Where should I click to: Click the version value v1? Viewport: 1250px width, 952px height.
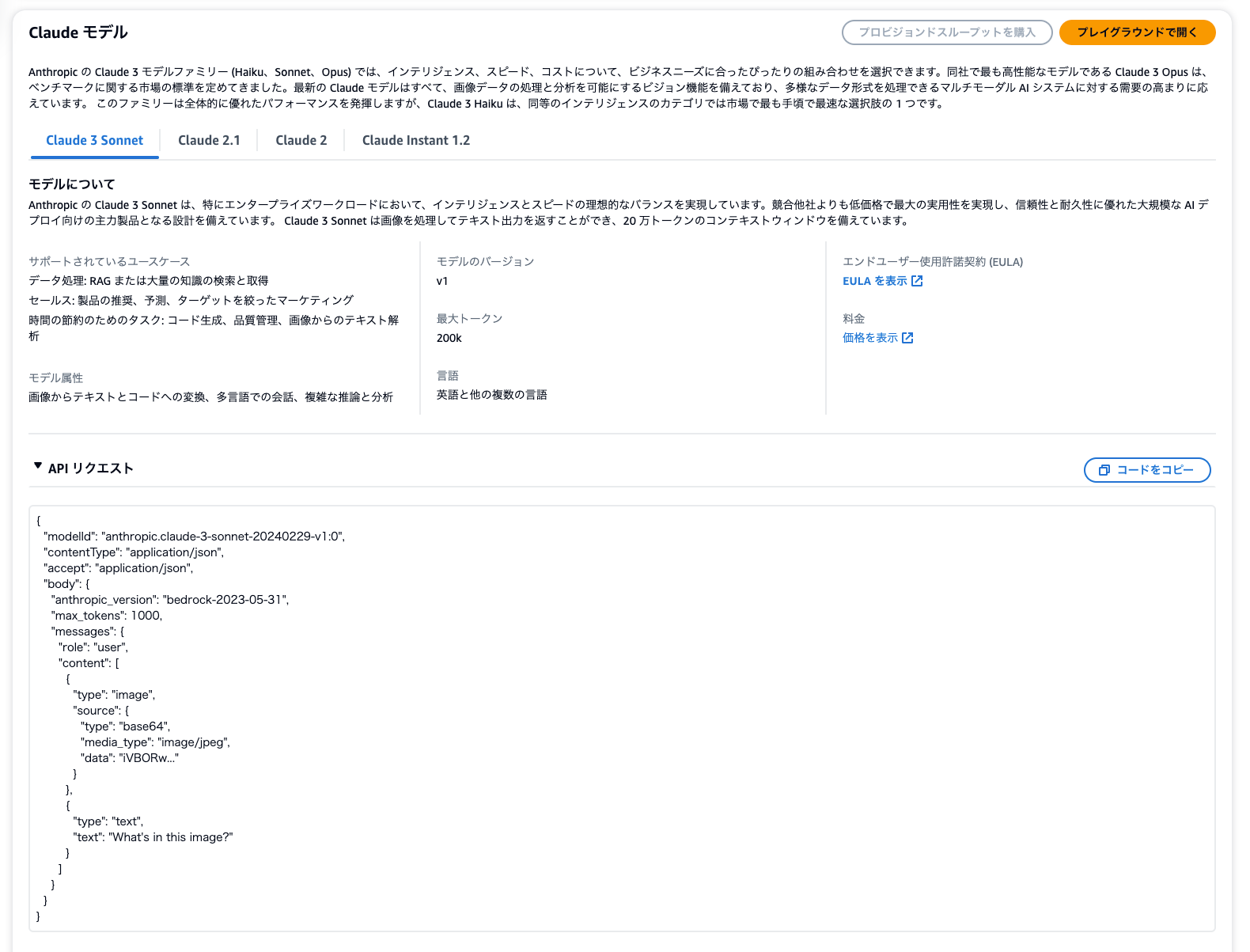click(442, 281)
